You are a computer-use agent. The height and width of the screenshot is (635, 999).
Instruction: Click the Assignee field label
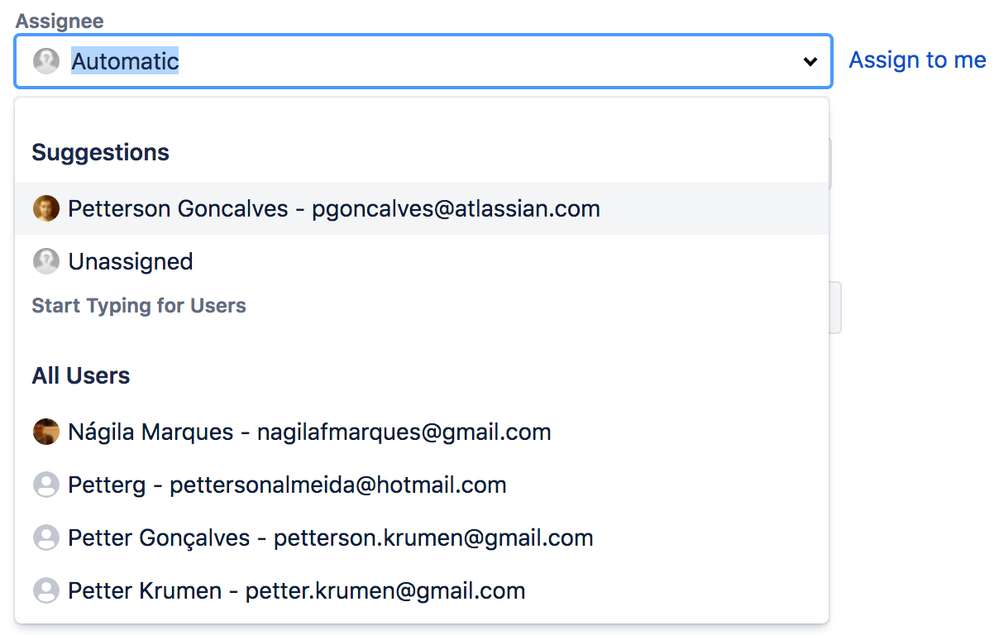click(x=59, y=19)
